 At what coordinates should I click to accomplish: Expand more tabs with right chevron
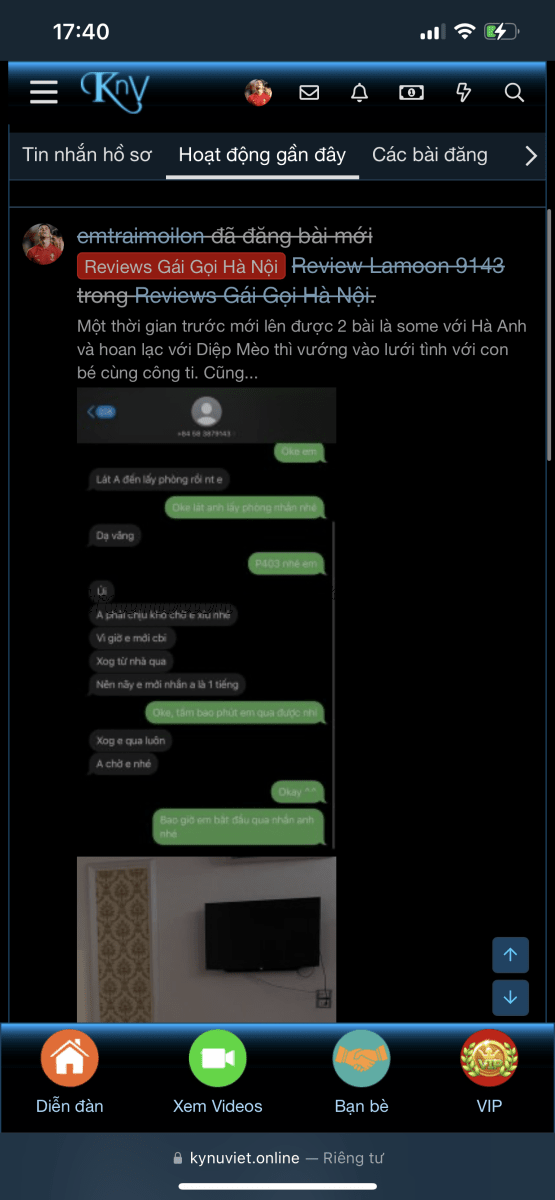531,155
